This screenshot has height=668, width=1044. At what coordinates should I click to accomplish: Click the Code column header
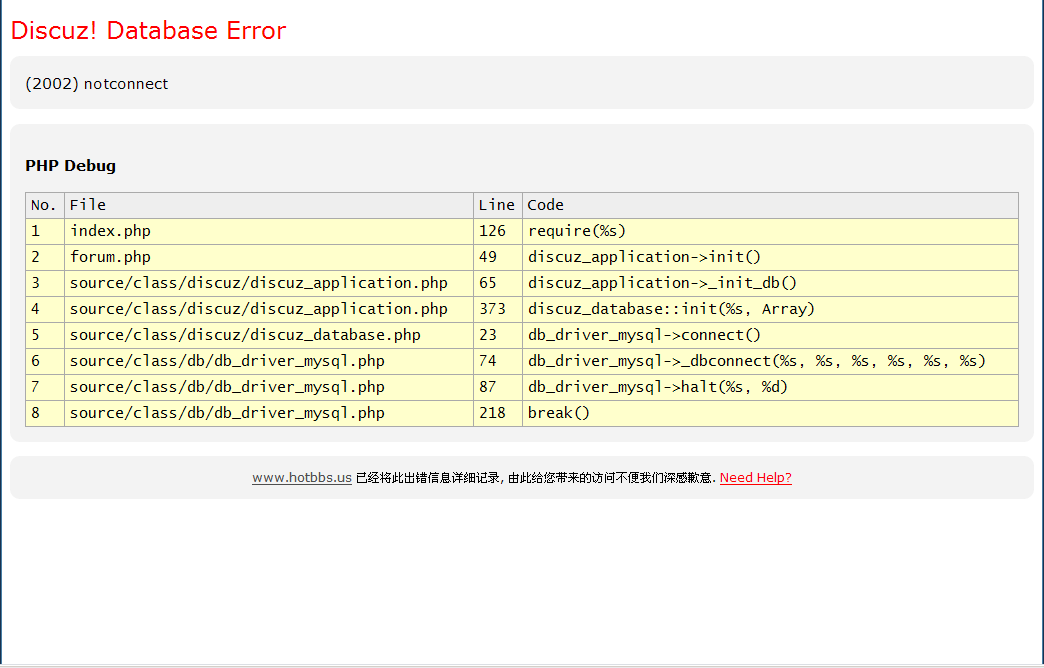point(770,205)
